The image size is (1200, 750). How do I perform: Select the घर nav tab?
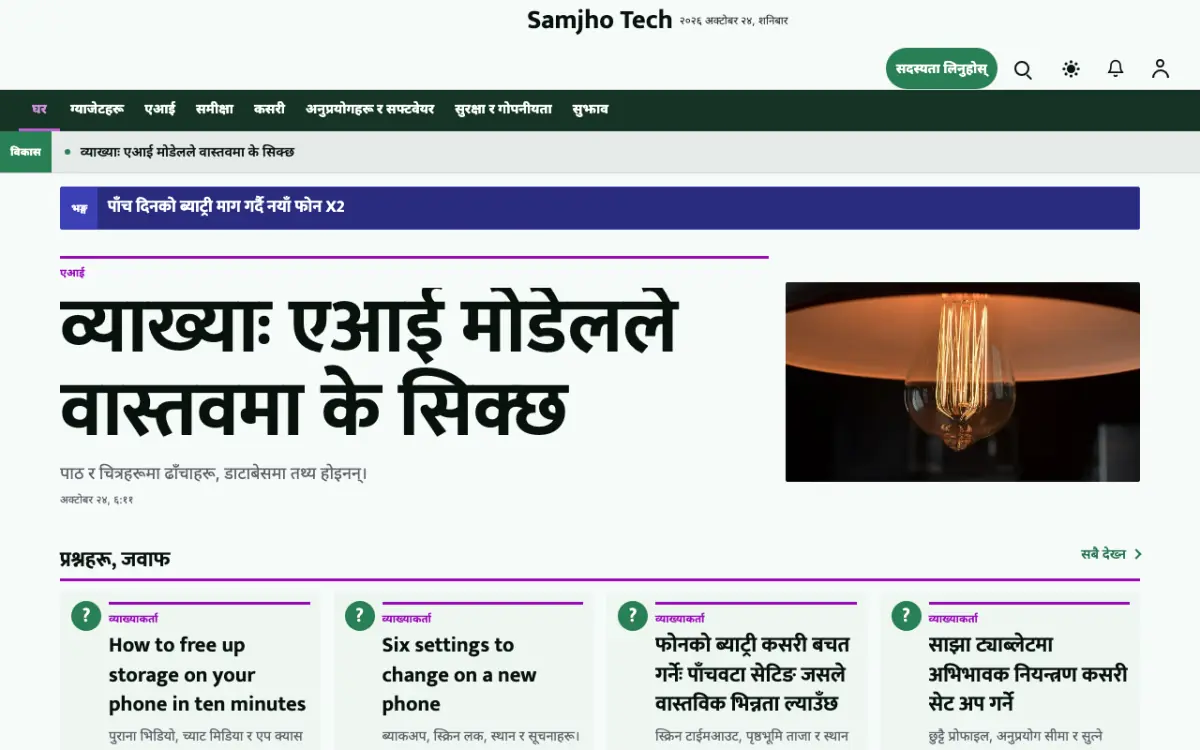coord(39,109)
